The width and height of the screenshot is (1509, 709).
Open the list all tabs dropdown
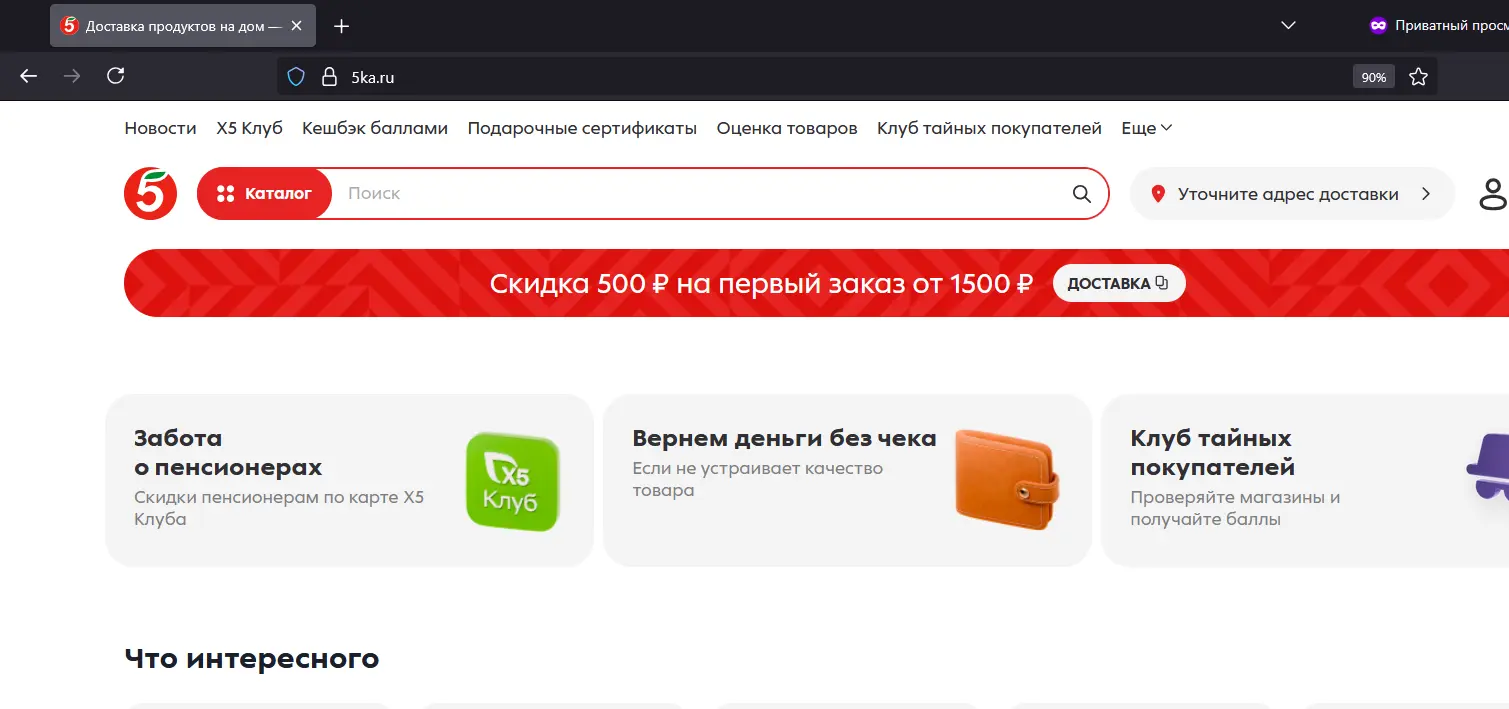pyautogui.click(x=1288, y=26)
